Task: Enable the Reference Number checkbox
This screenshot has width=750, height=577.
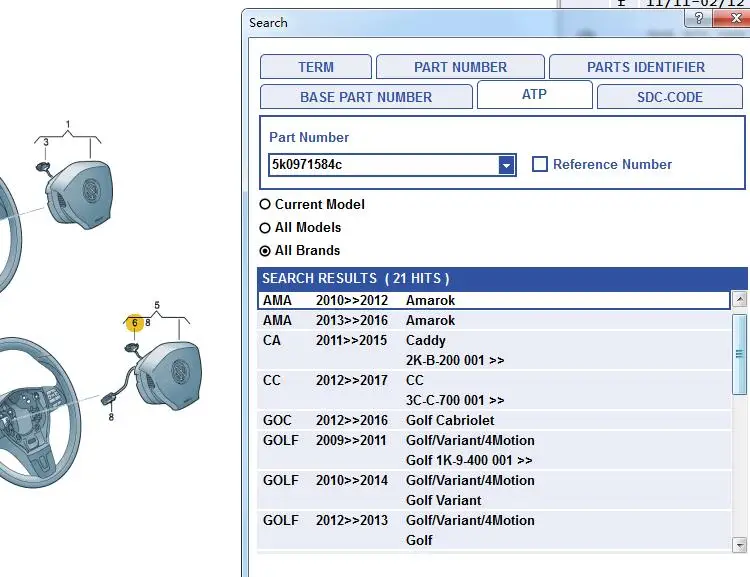Action: 540,164
